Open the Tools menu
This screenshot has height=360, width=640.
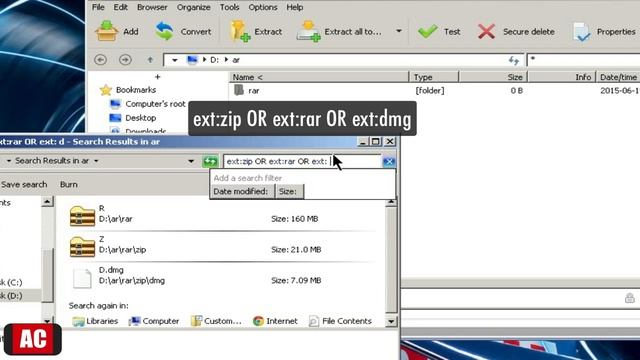click(x=229, y=7)
